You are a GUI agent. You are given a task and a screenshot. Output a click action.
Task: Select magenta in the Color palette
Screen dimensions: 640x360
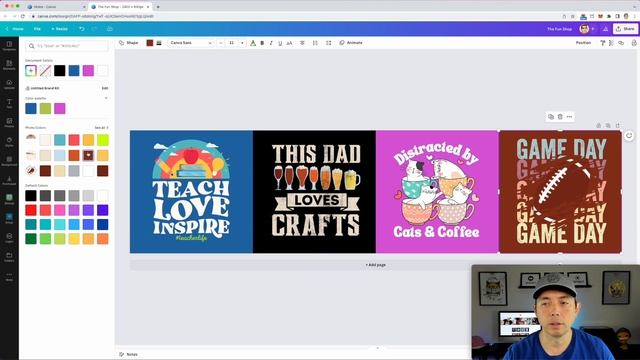click(x=60, y=109)
